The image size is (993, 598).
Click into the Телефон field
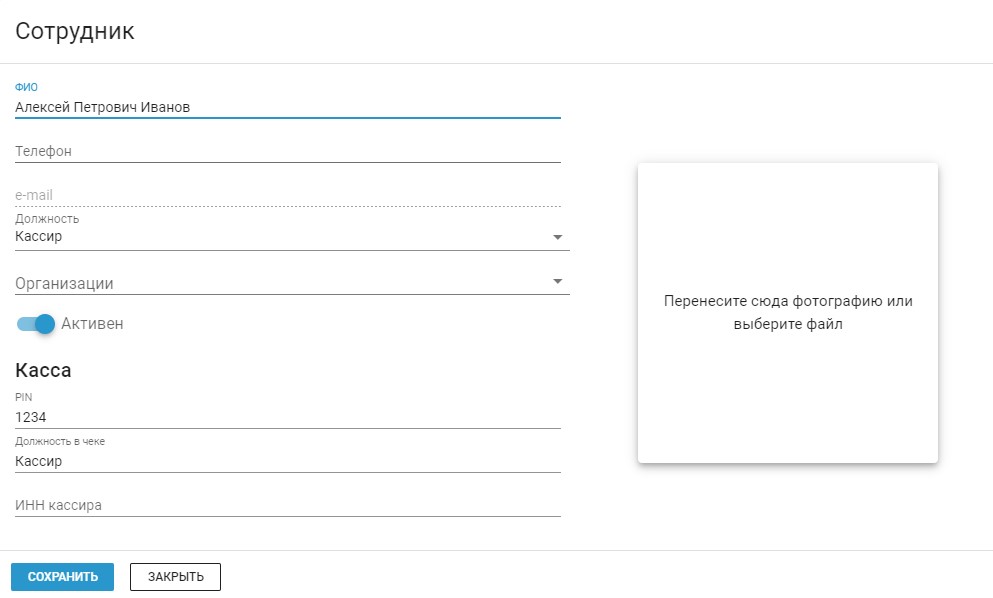pyautogui.click(x=288, y=151)
